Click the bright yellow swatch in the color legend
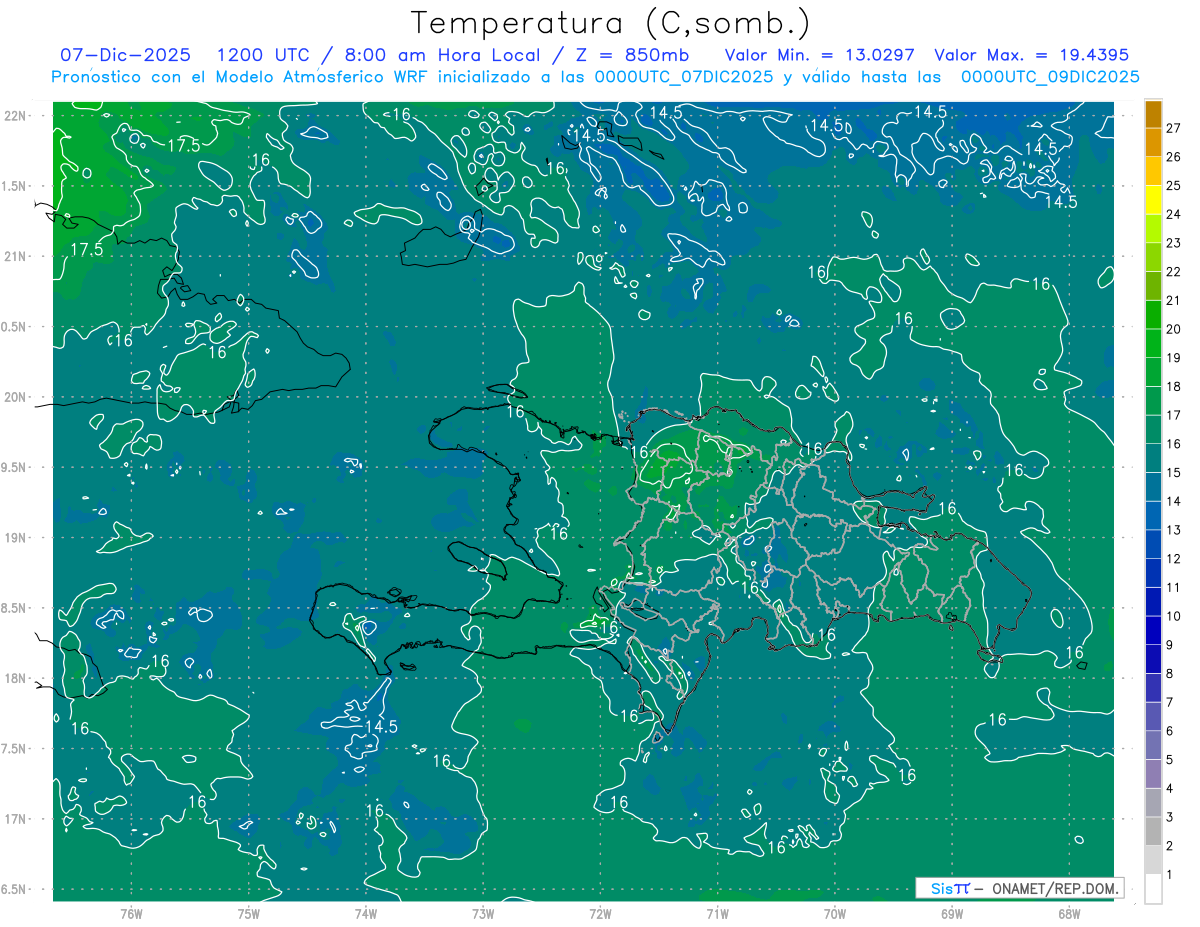Viewport: 1200px width, 927px height. tap(1153, 200)
